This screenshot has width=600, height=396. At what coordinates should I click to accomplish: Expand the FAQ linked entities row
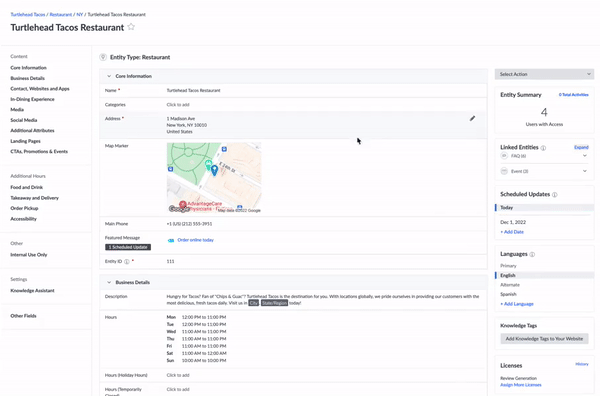click(x=585, y=156)
